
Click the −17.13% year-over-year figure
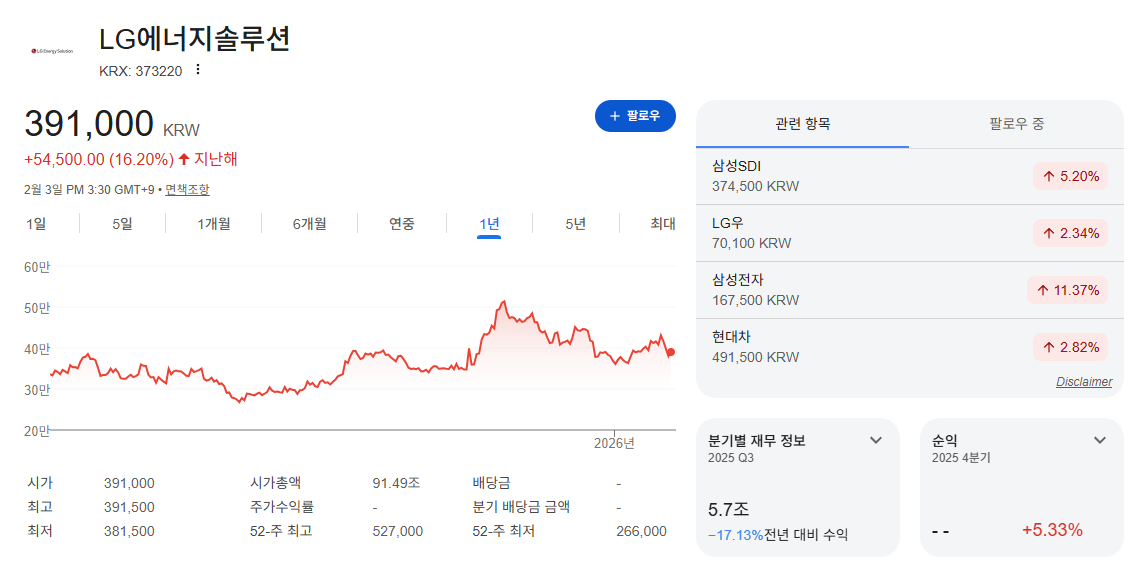(736, 535)
